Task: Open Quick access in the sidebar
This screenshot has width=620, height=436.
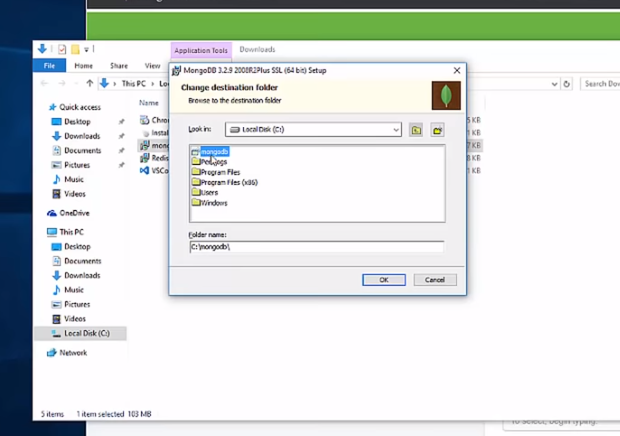Action: click(x=75, y=107)
